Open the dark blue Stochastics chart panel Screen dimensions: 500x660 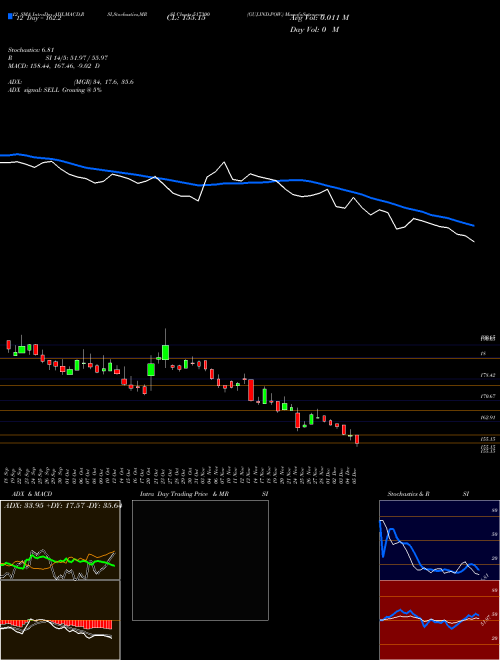click(x=439, y=540)
